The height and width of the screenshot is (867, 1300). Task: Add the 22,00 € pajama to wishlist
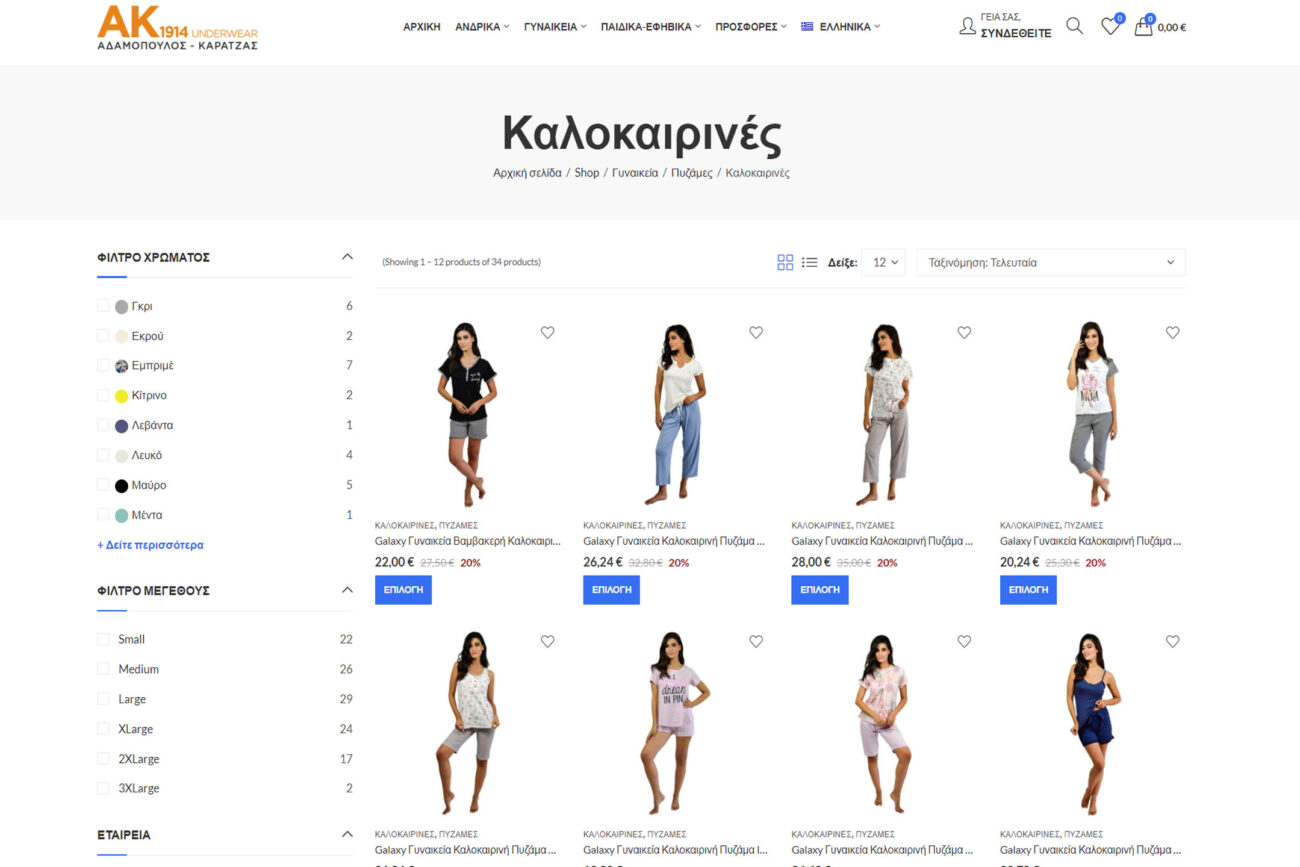point(547,333)
